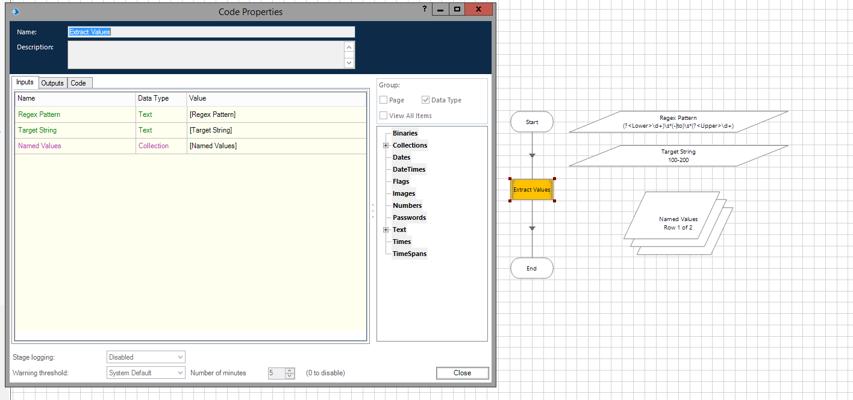The image size is (853, 400).
Task: Click the Close button
Action: pos(462,373)
